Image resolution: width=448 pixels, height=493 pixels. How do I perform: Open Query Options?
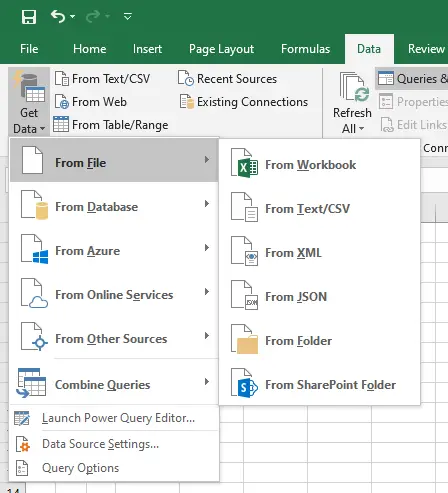[x=114, y=468]
